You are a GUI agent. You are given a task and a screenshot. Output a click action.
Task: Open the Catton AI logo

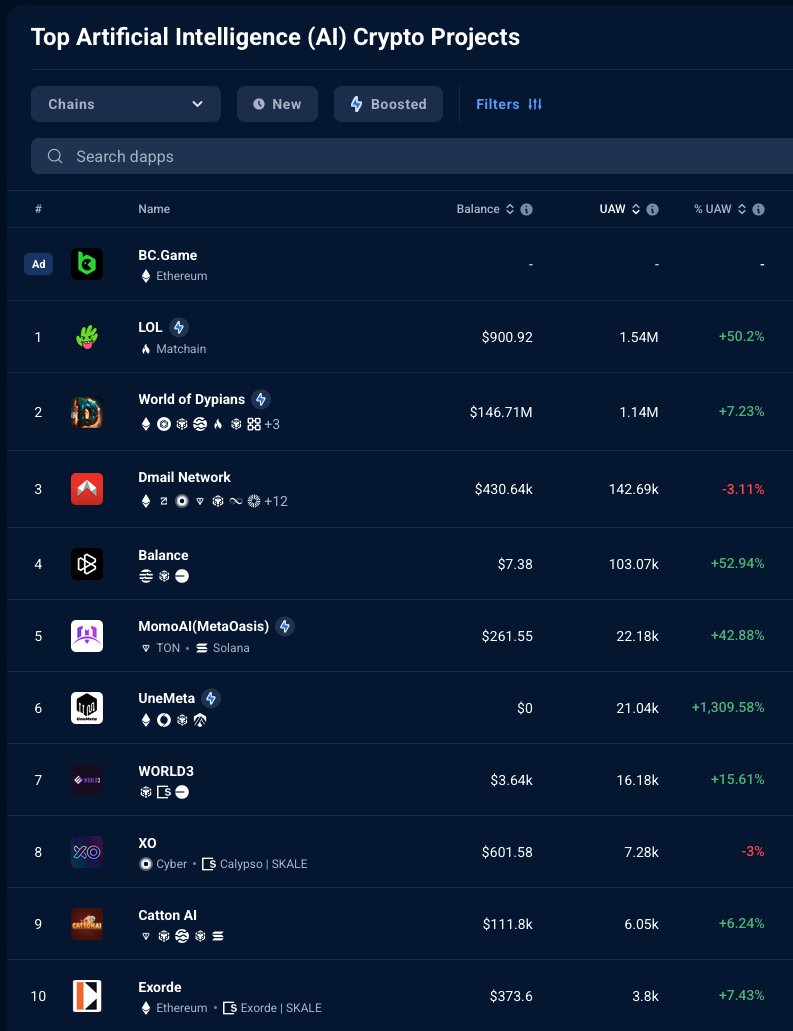pos(87,924)
